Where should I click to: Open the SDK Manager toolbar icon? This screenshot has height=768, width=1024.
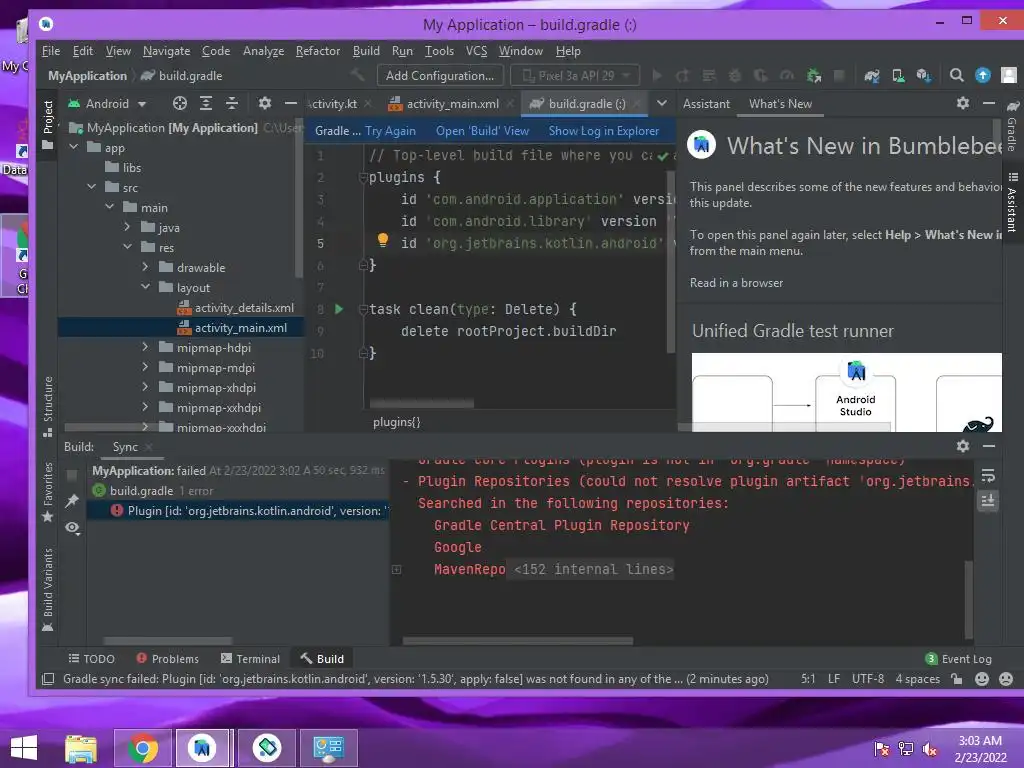coord(923,76)
